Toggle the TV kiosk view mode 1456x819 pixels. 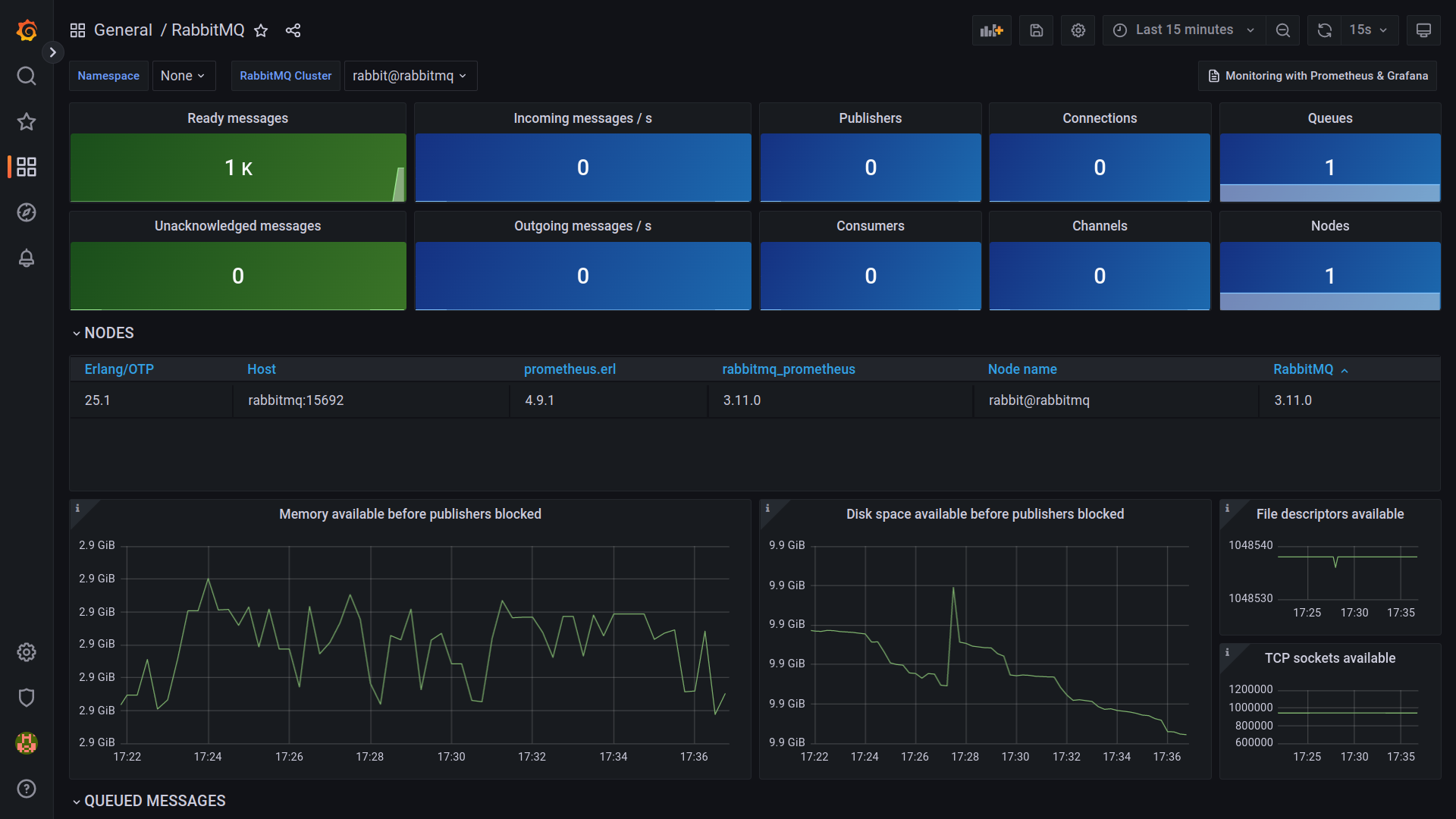point(1423,30)
